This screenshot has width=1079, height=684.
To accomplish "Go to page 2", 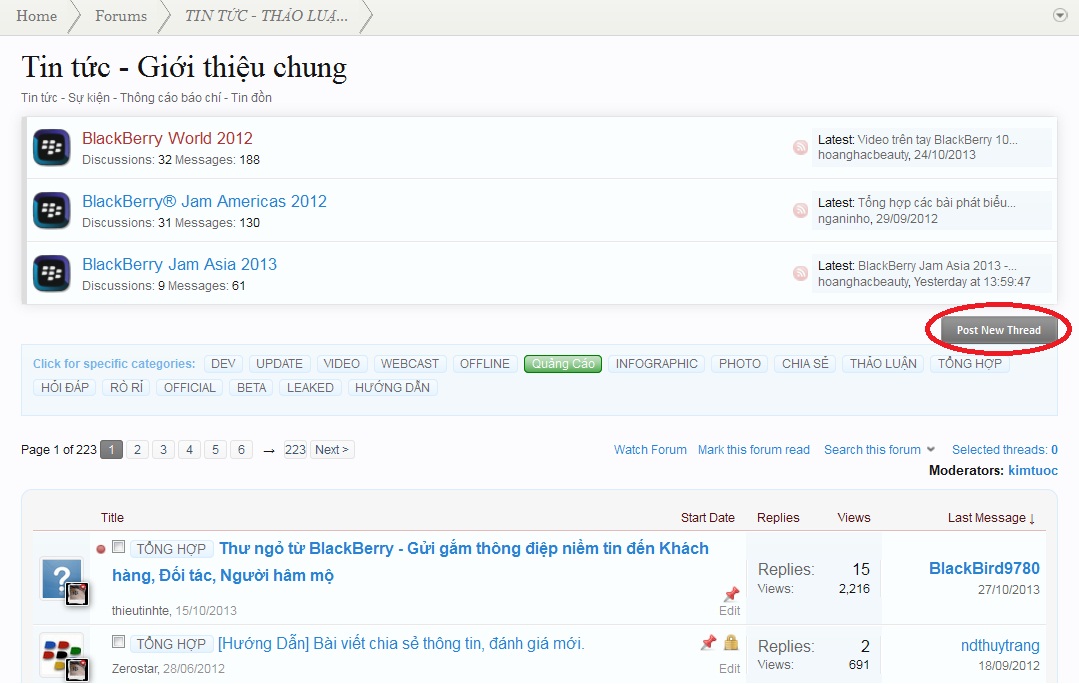I will (x=138, y=449).
